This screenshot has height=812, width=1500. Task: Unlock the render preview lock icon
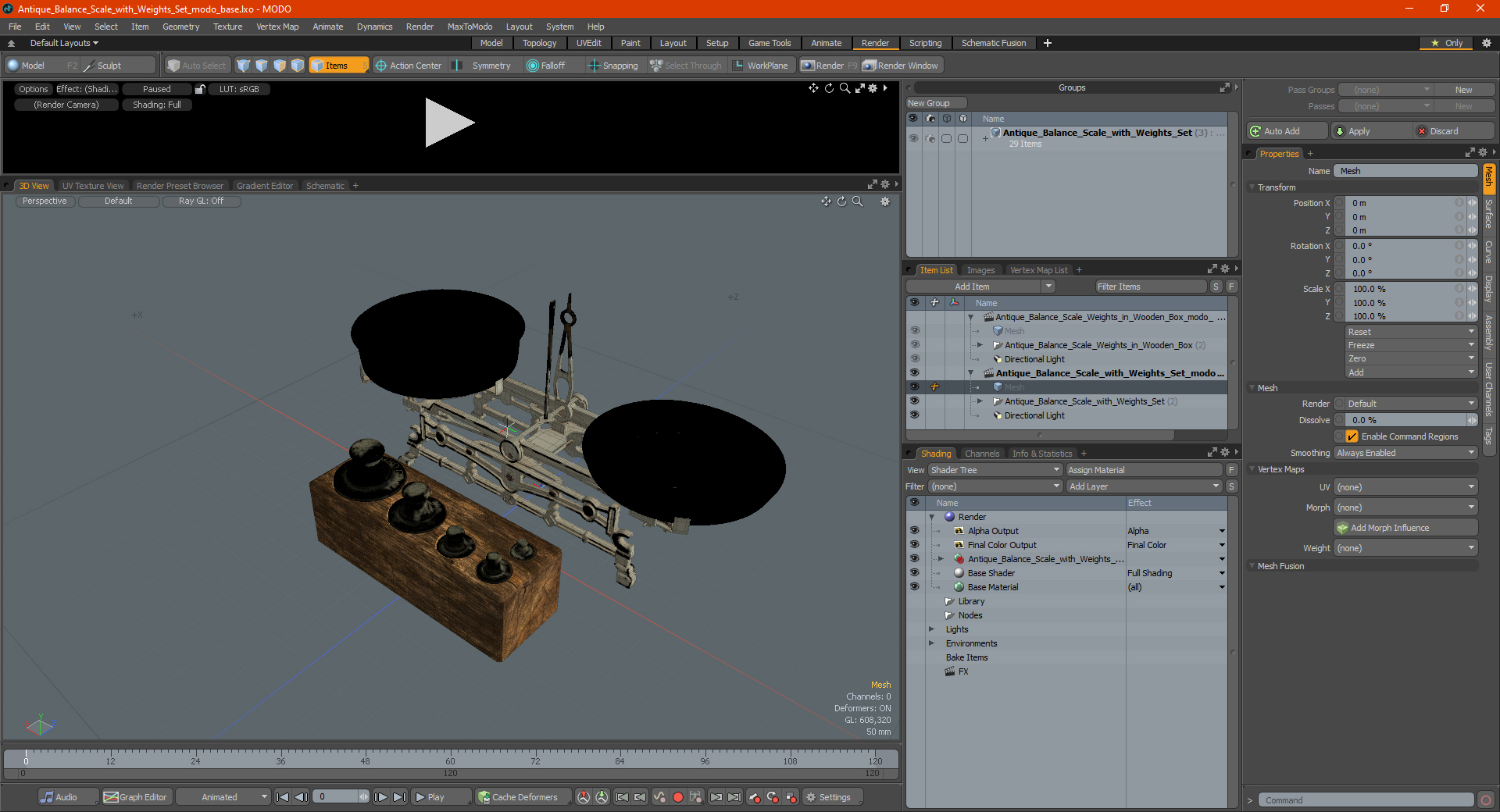pyautogui.click(x=200, y=89)
